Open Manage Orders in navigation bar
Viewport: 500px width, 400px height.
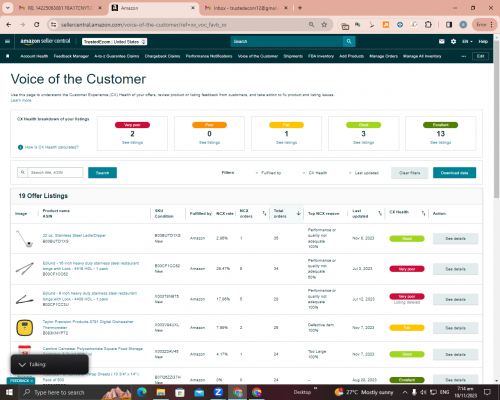(x=383, y=56)
